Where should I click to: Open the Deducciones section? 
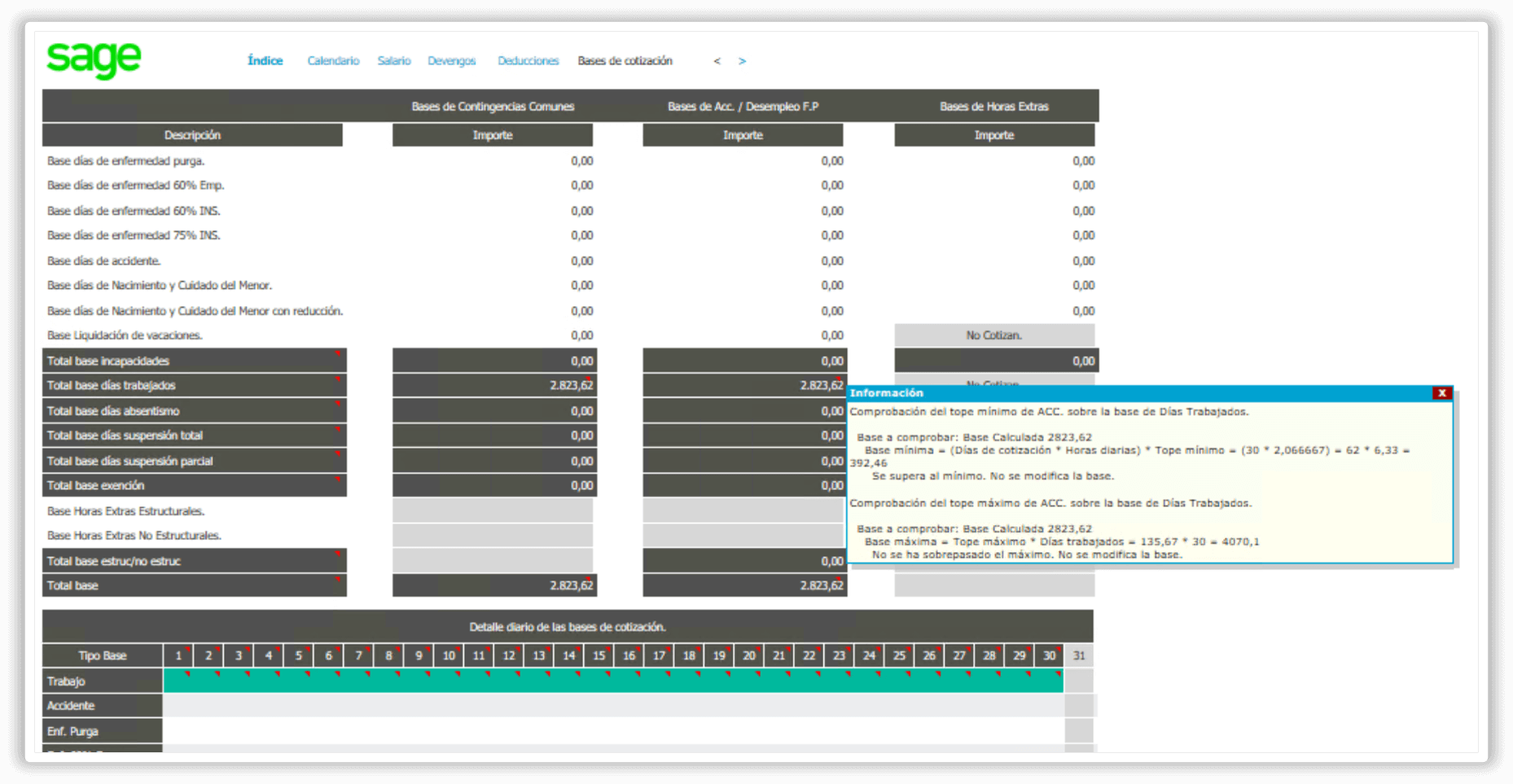[x=528, y=61]
